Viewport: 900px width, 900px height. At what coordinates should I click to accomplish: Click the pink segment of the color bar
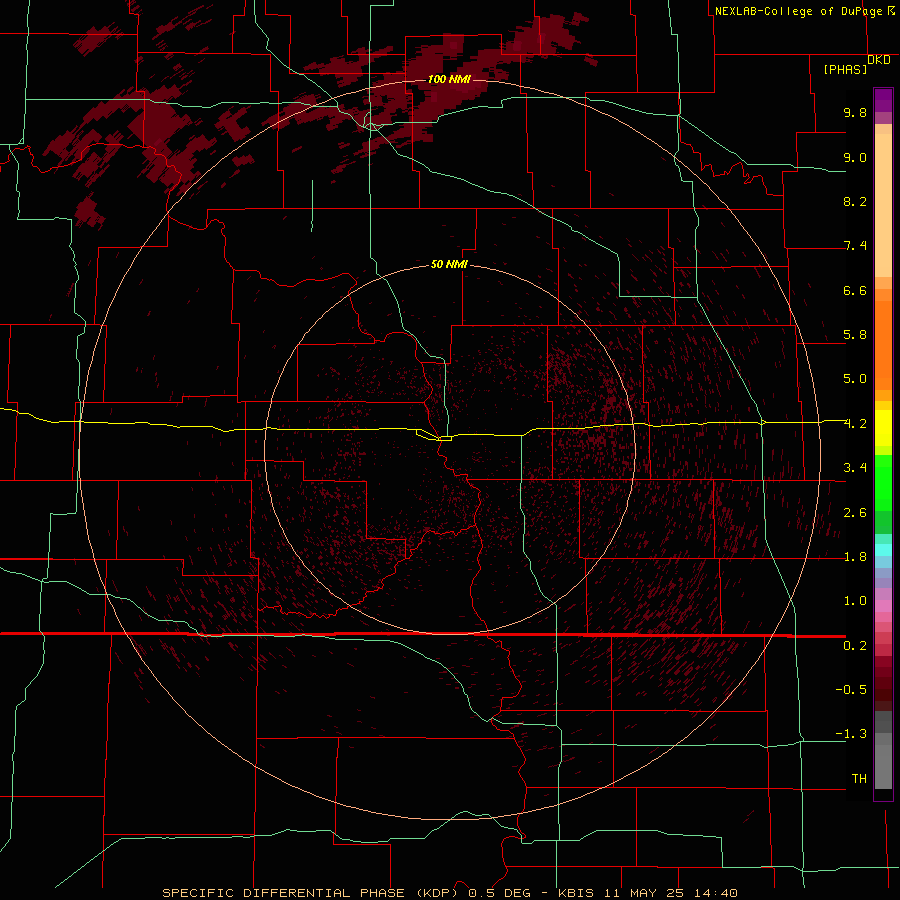pos(883,606)
